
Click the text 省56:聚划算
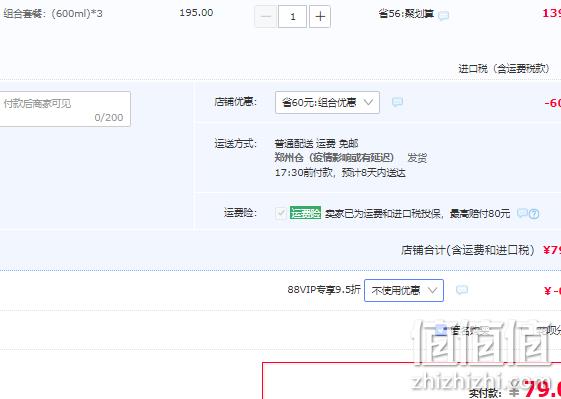click(406, 14)
